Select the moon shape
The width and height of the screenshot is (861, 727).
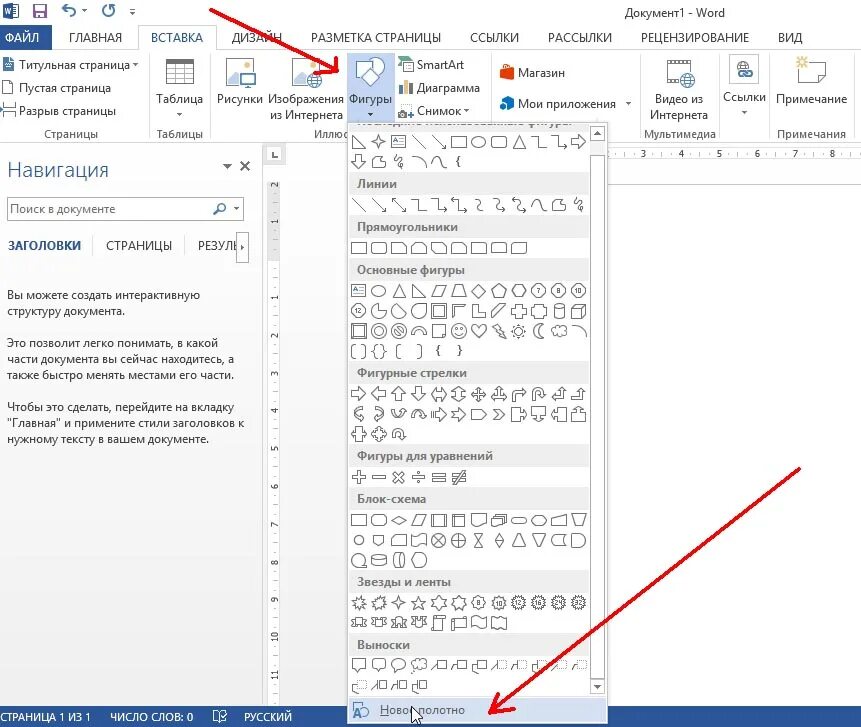click(539, 331)
